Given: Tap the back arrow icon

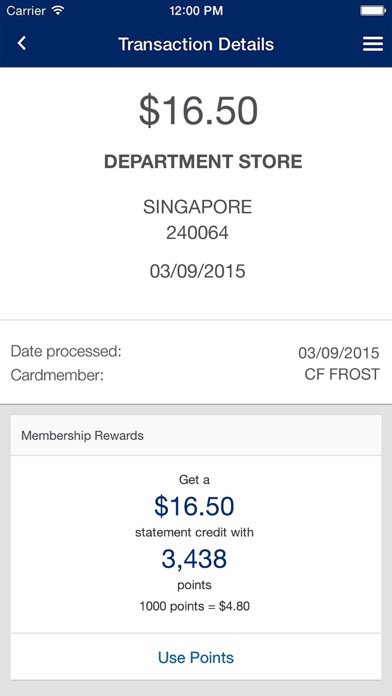Looking at the screenshot, I should pyautogui.click(x=21, y=44).
